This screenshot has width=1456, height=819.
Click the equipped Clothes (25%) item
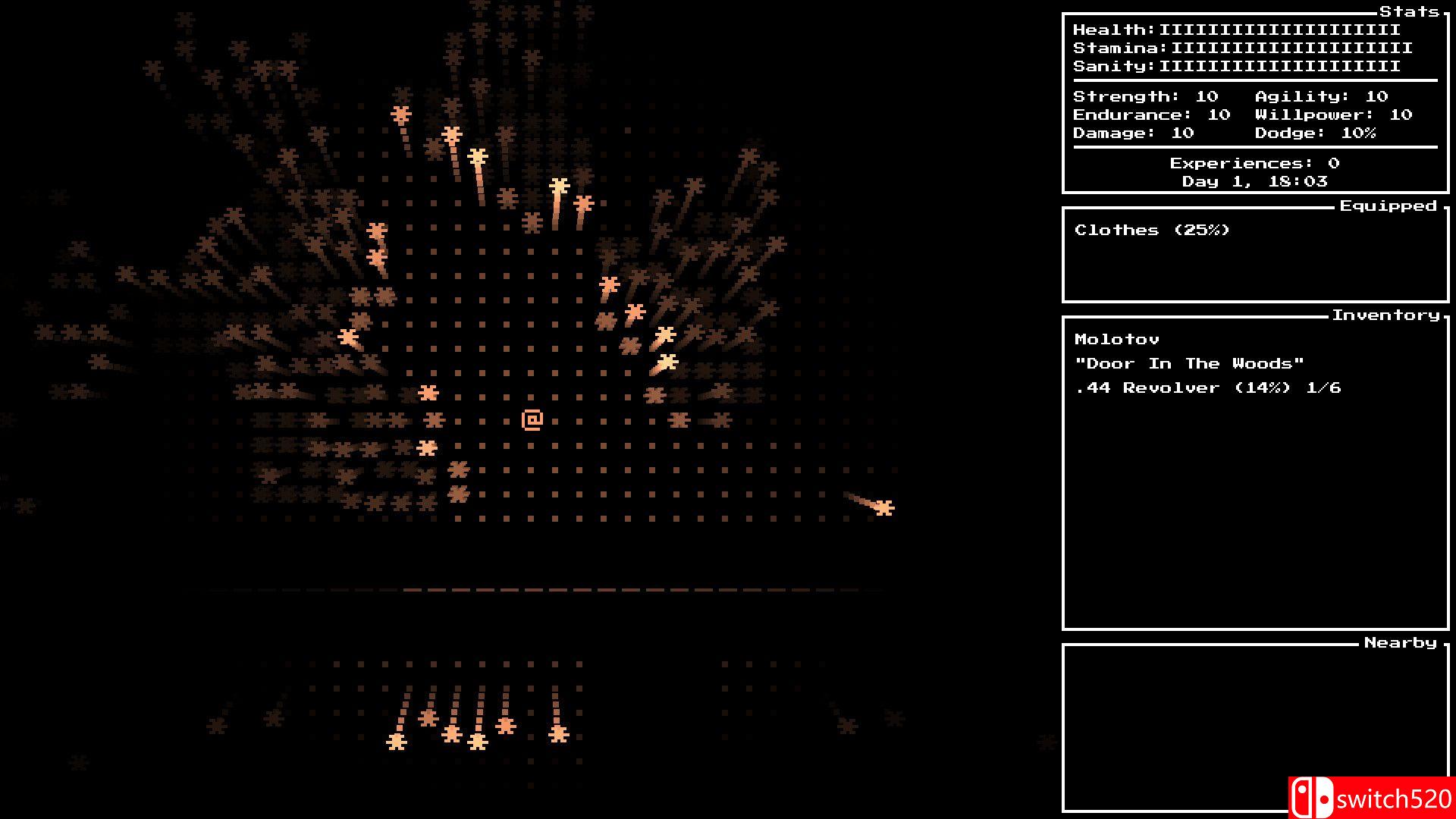[1152, 230]
